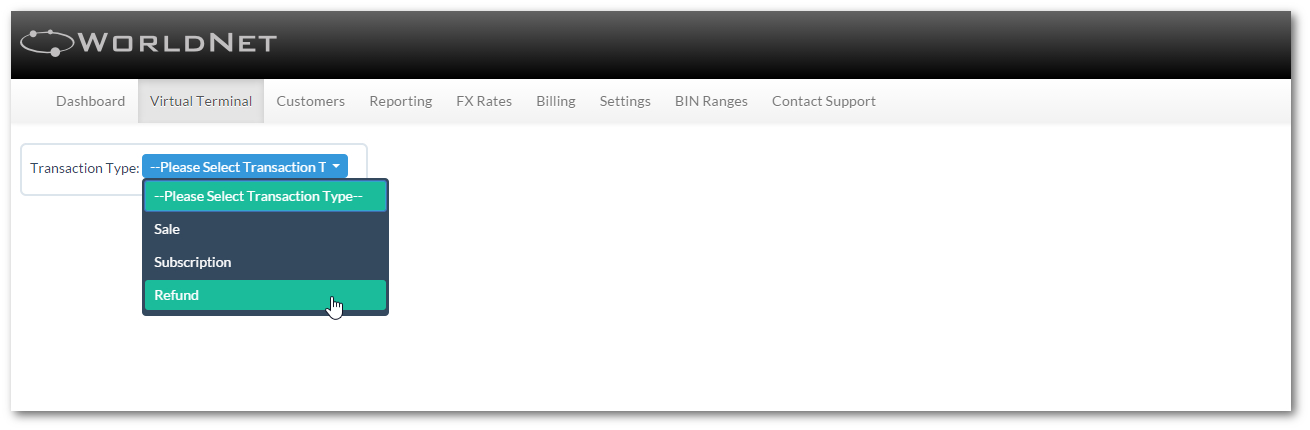Click the WorldNet wordmark text in header
The image size is (1310, 430).
176,43
